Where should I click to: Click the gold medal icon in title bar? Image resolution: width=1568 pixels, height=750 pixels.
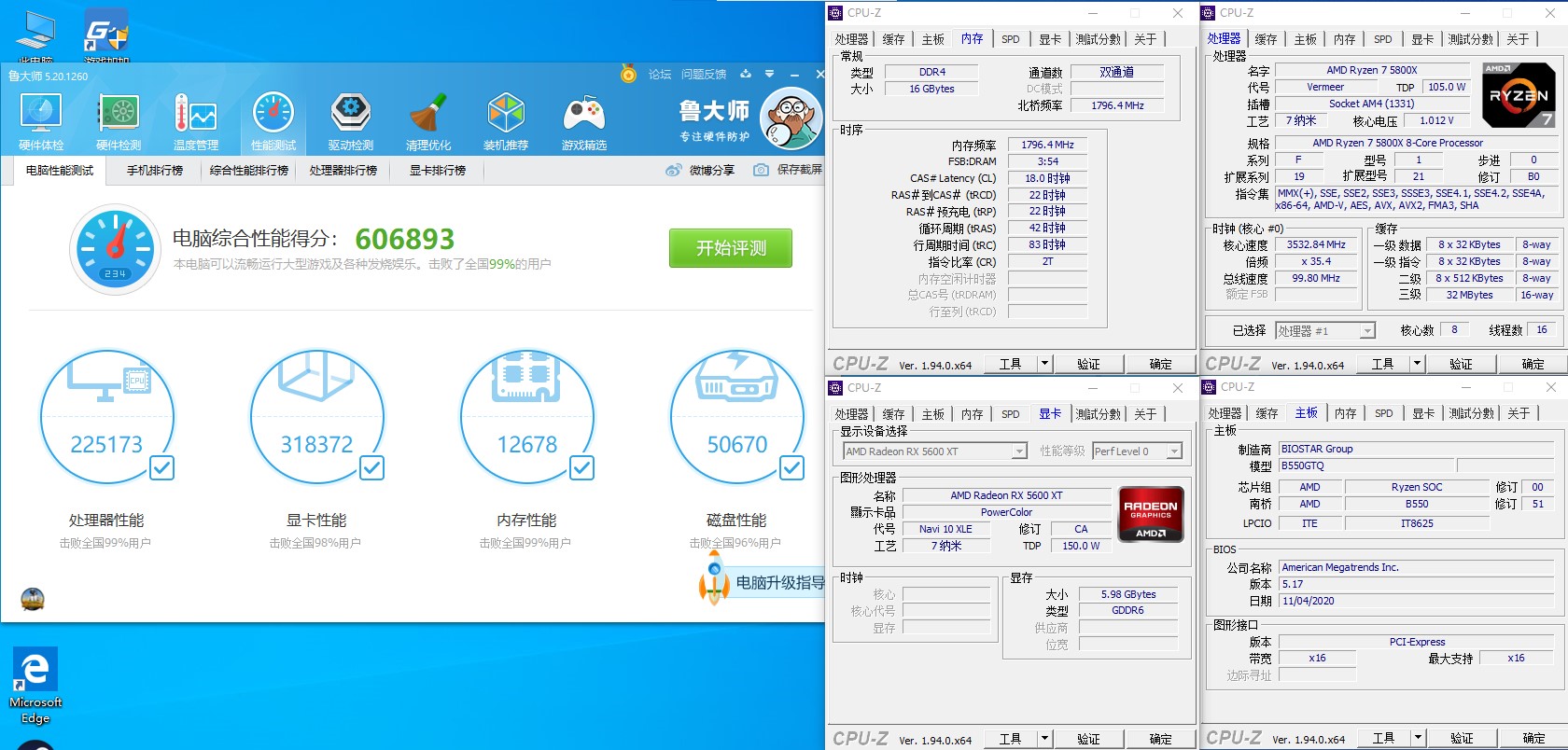click(629, 74)
